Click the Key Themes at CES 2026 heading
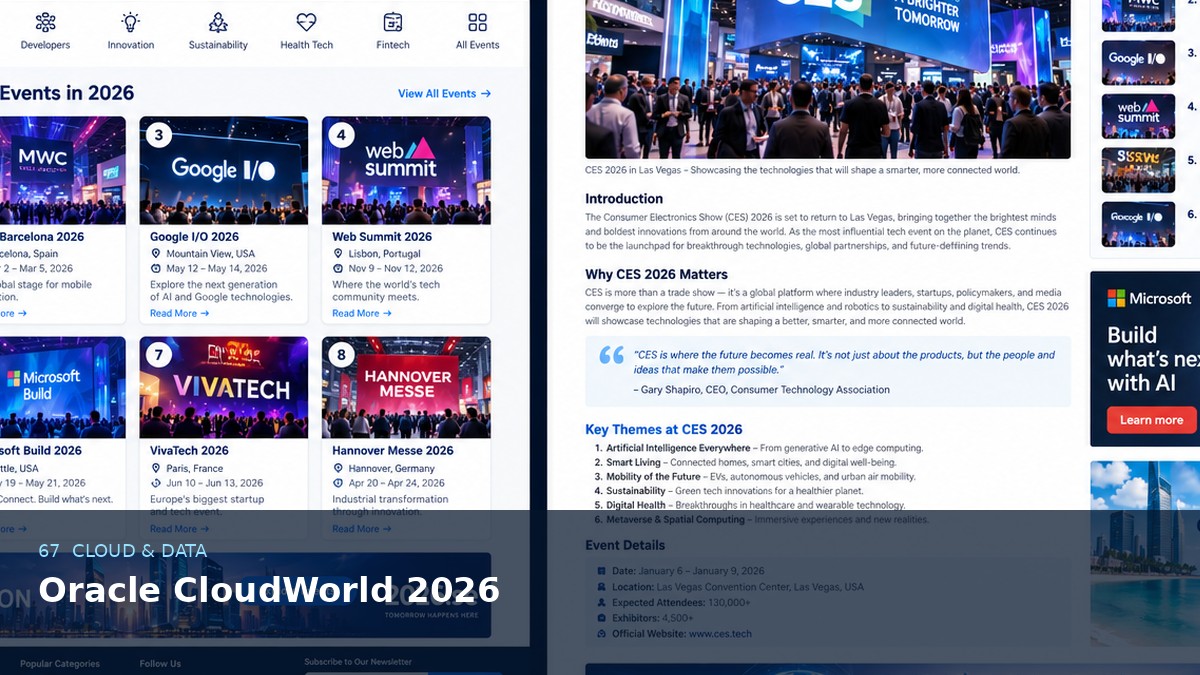The height and width of the screenshot is (675, 1200). point(664,429)
